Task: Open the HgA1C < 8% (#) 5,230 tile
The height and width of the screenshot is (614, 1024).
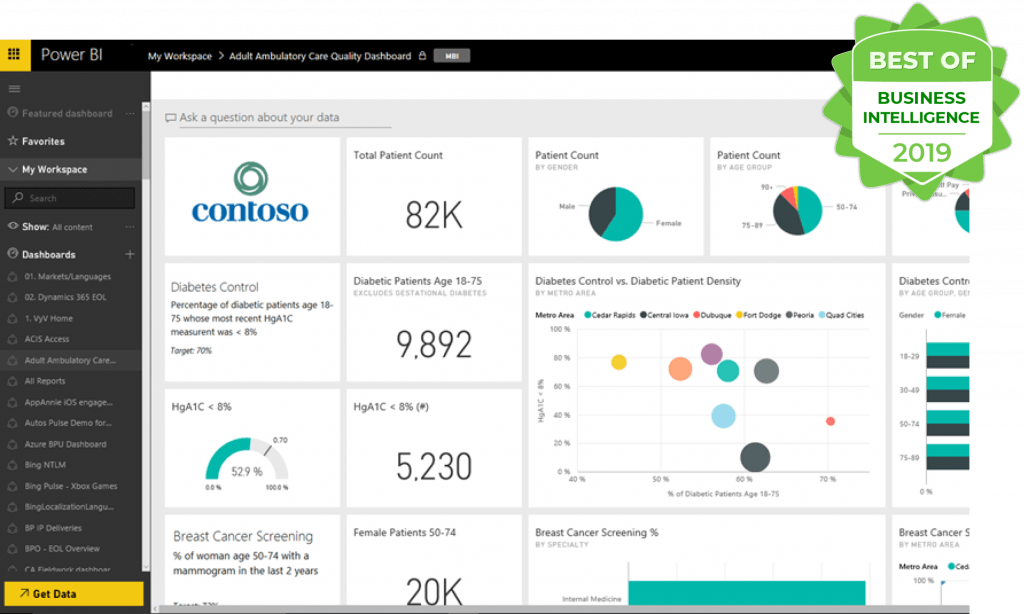Action: 434,448
